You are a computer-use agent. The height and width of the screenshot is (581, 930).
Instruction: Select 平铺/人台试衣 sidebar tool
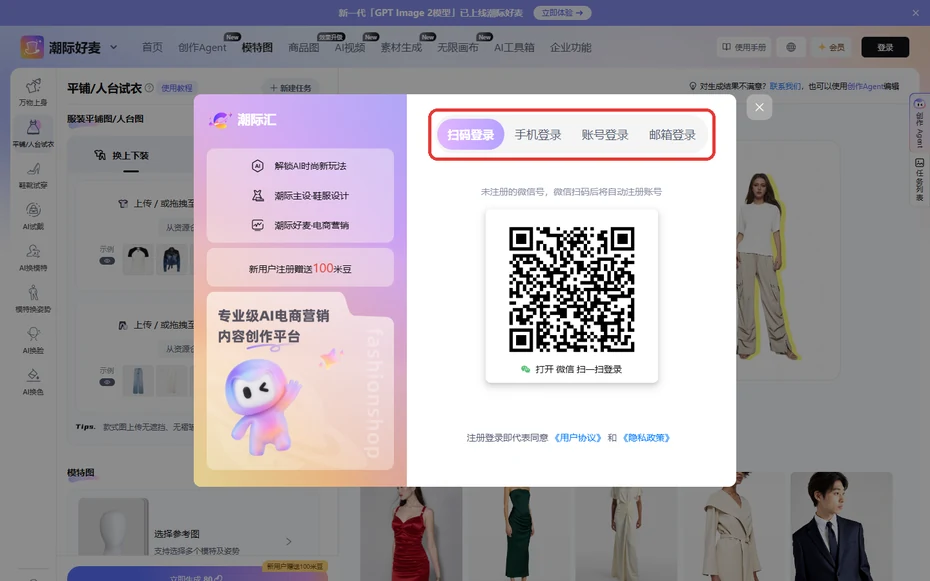click(33, 133)
